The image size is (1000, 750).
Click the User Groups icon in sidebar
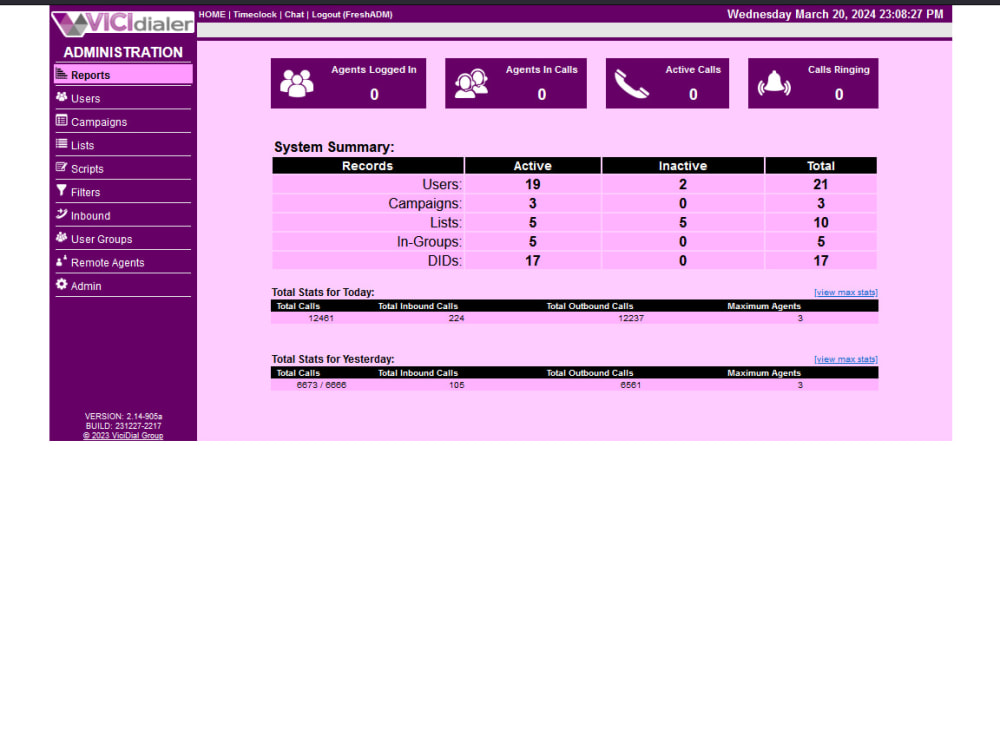pyautogui.click(x=61, y=237)
